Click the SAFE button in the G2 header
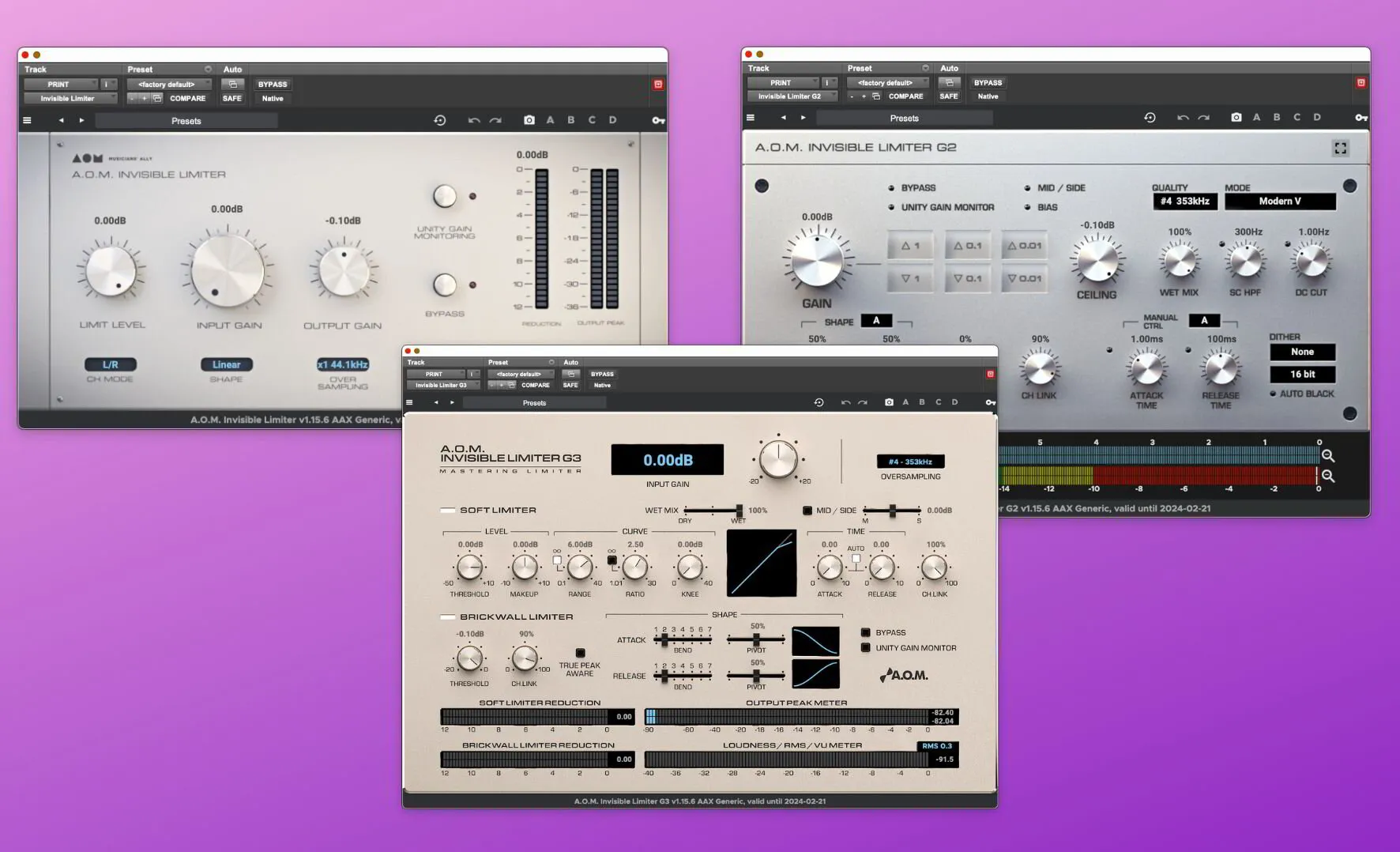The width and height of the screenshot is (1400, 852). [x=949, y=96]
